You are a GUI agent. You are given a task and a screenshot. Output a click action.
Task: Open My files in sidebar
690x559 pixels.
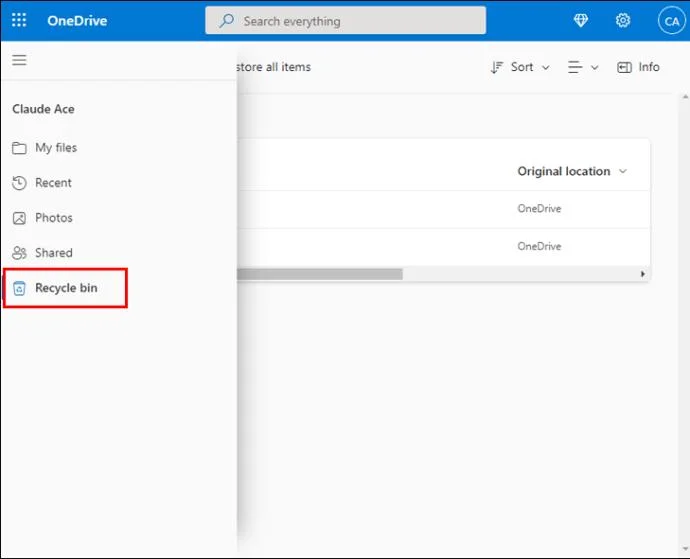[x=56, y=147]
